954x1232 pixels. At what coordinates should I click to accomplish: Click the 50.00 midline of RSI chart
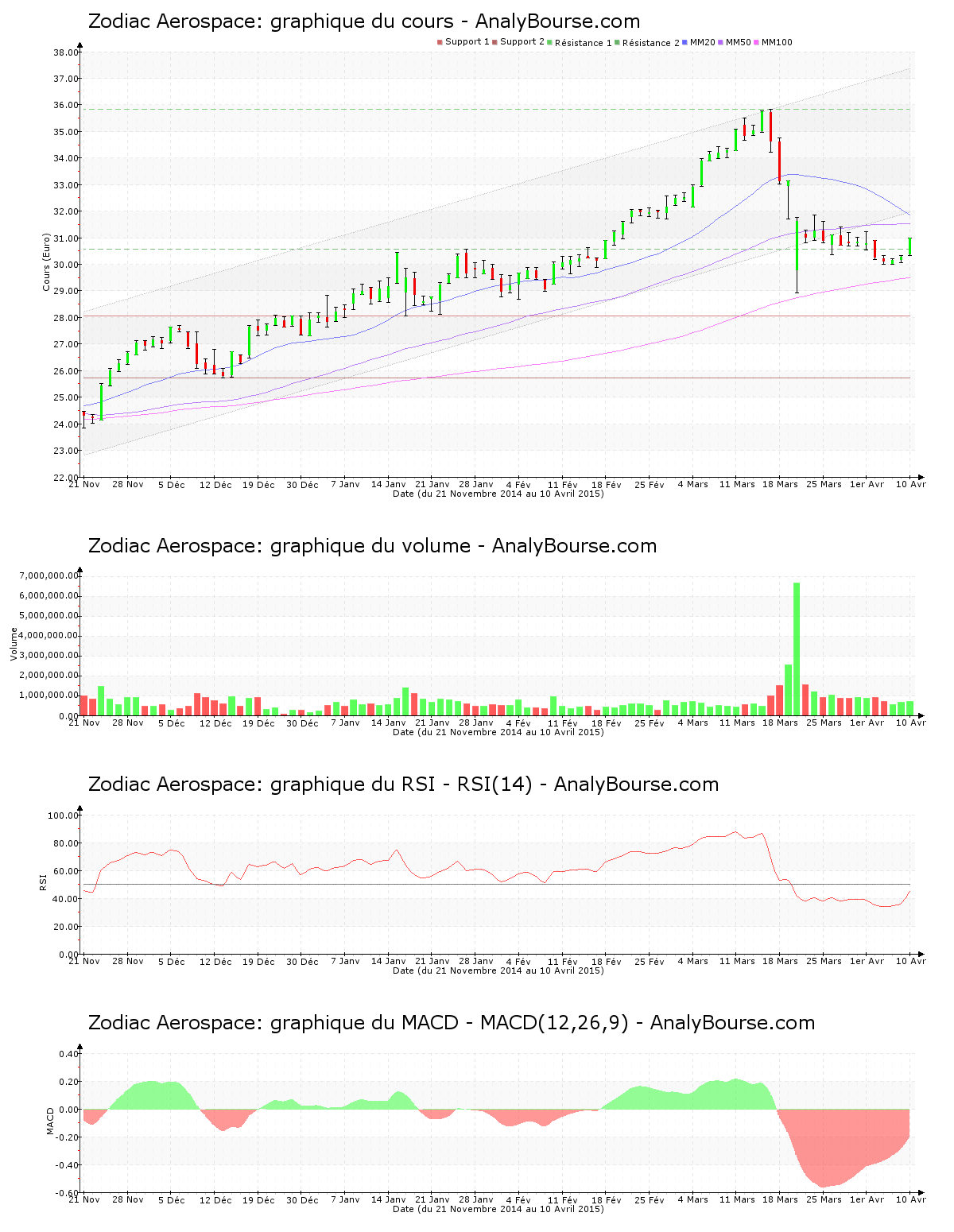497,885
